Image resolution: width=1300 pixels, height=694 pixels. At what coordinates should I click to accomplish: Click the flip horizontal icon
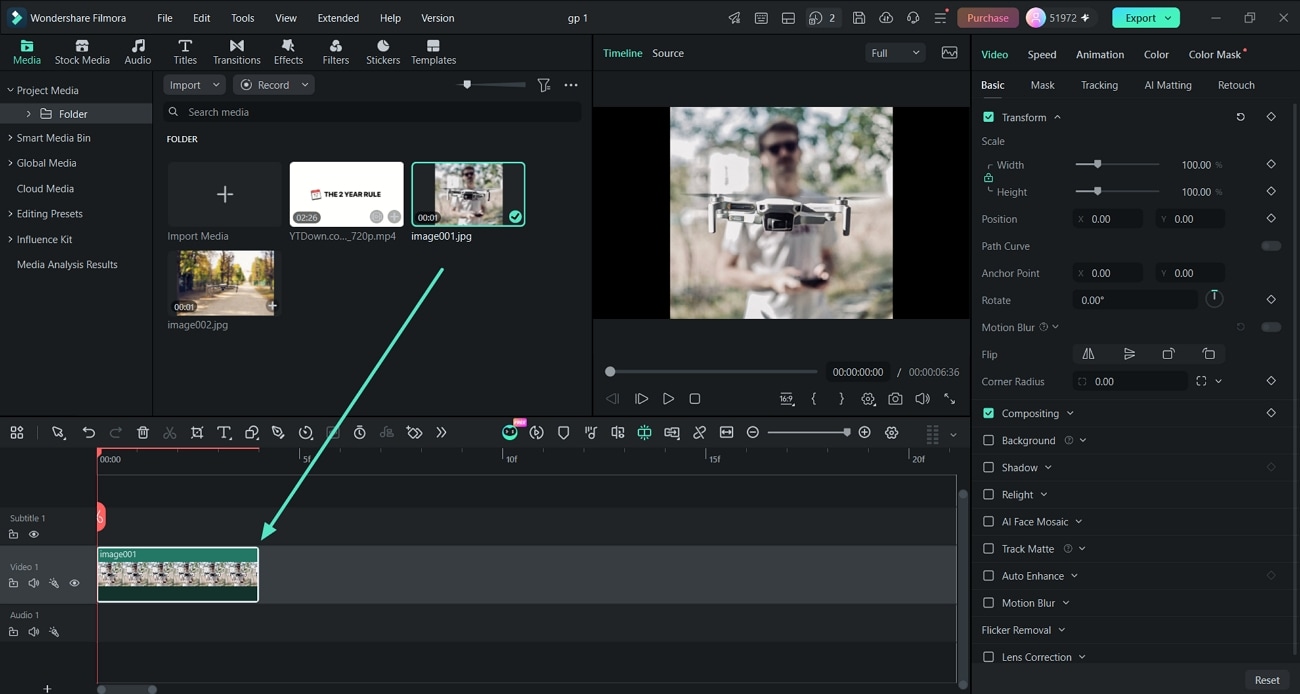pyautogui.click(x=1088, y=354)
